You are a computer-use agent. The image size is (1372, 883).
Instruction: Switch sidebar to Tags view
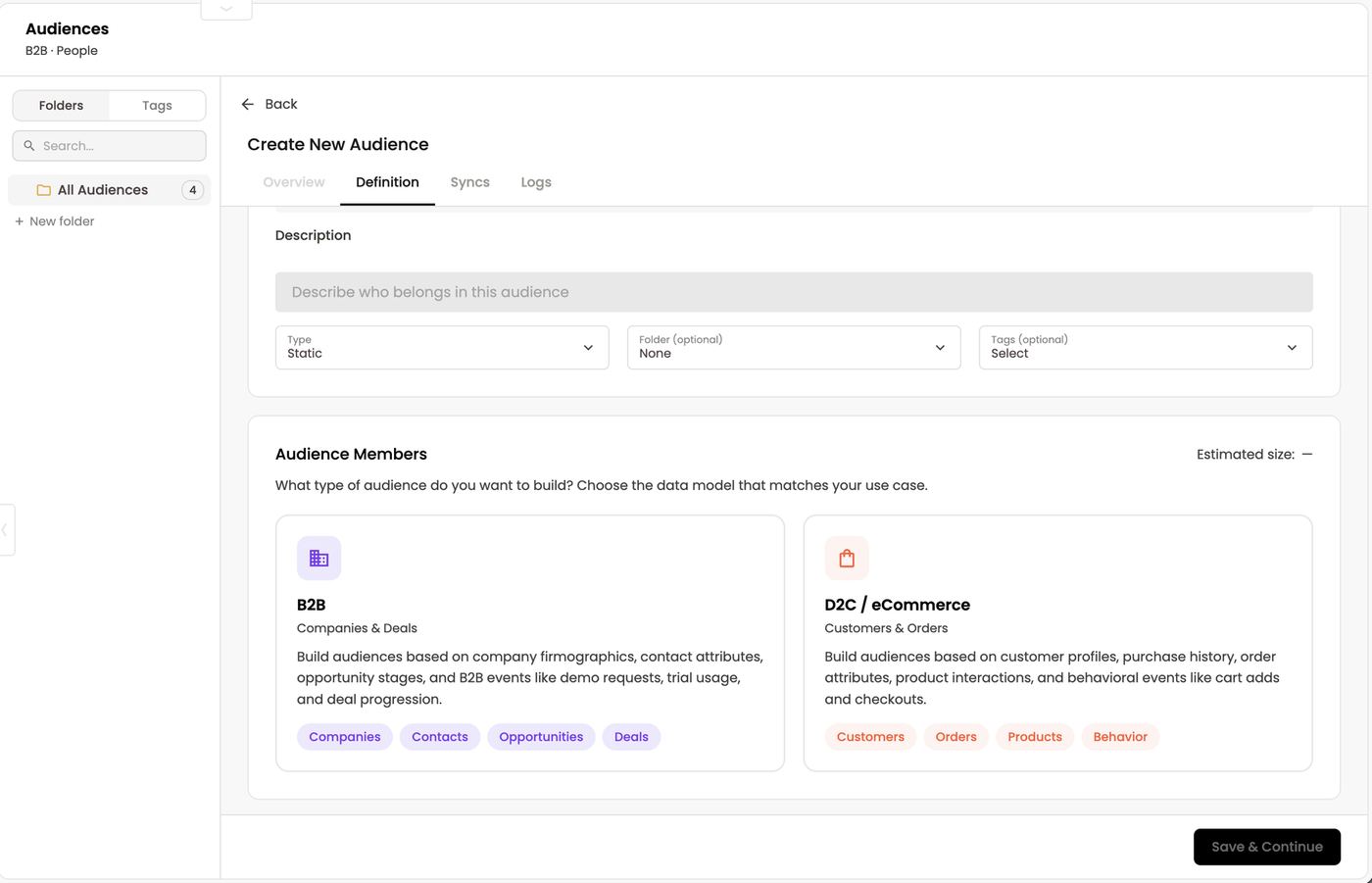(157, 105)
